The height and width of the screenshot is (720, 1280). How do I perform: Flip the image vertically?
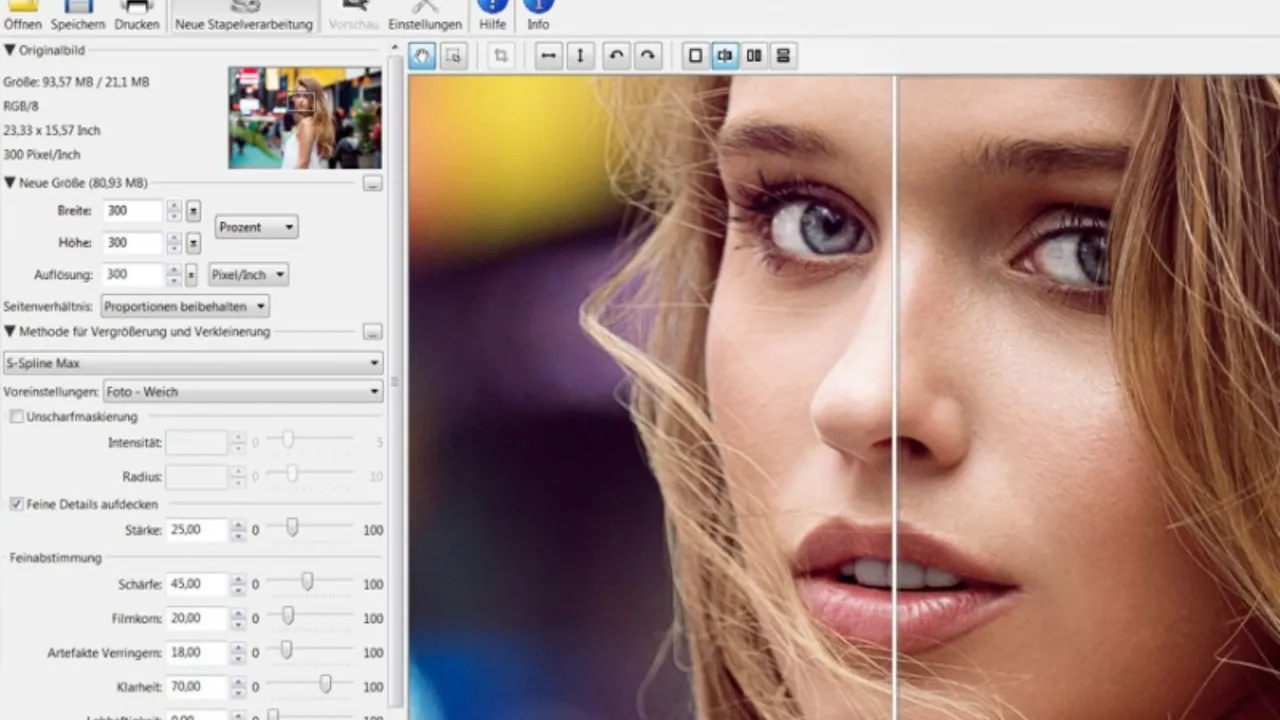coord(580,56)
